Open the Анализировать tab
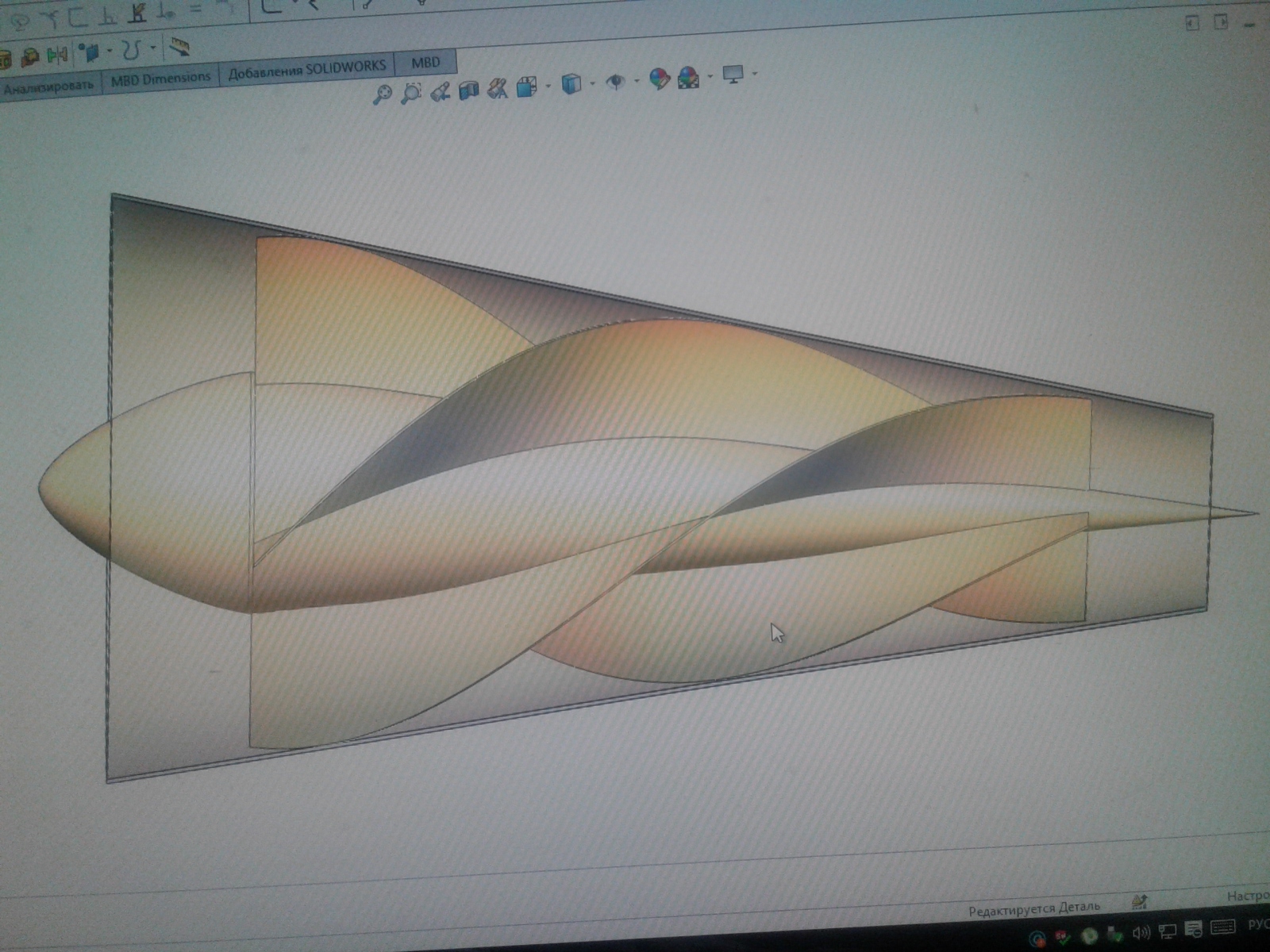 (x=48, y=86)
